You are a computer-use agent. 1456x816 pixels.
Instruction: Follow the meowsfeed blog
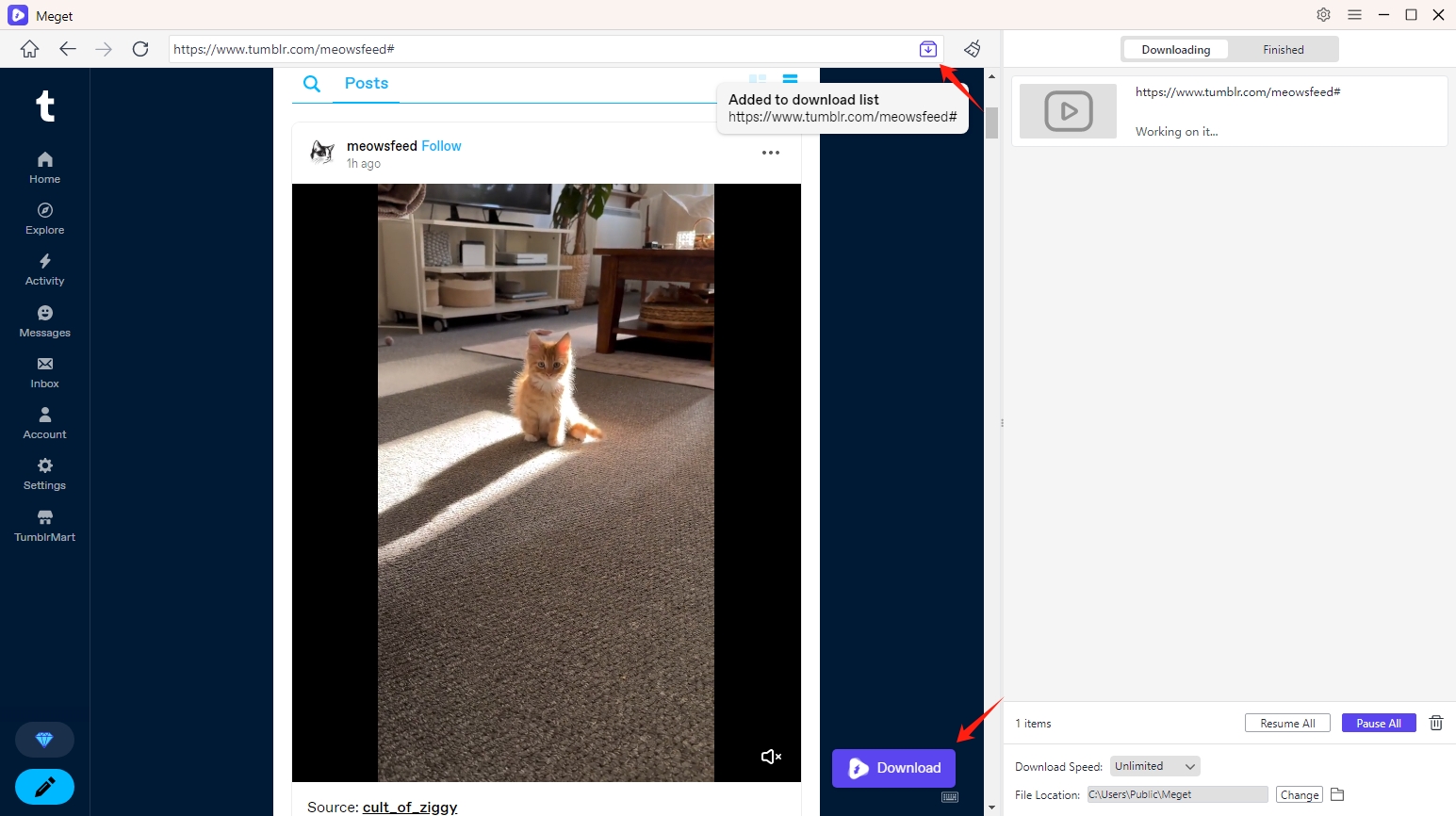pos(441,146)
